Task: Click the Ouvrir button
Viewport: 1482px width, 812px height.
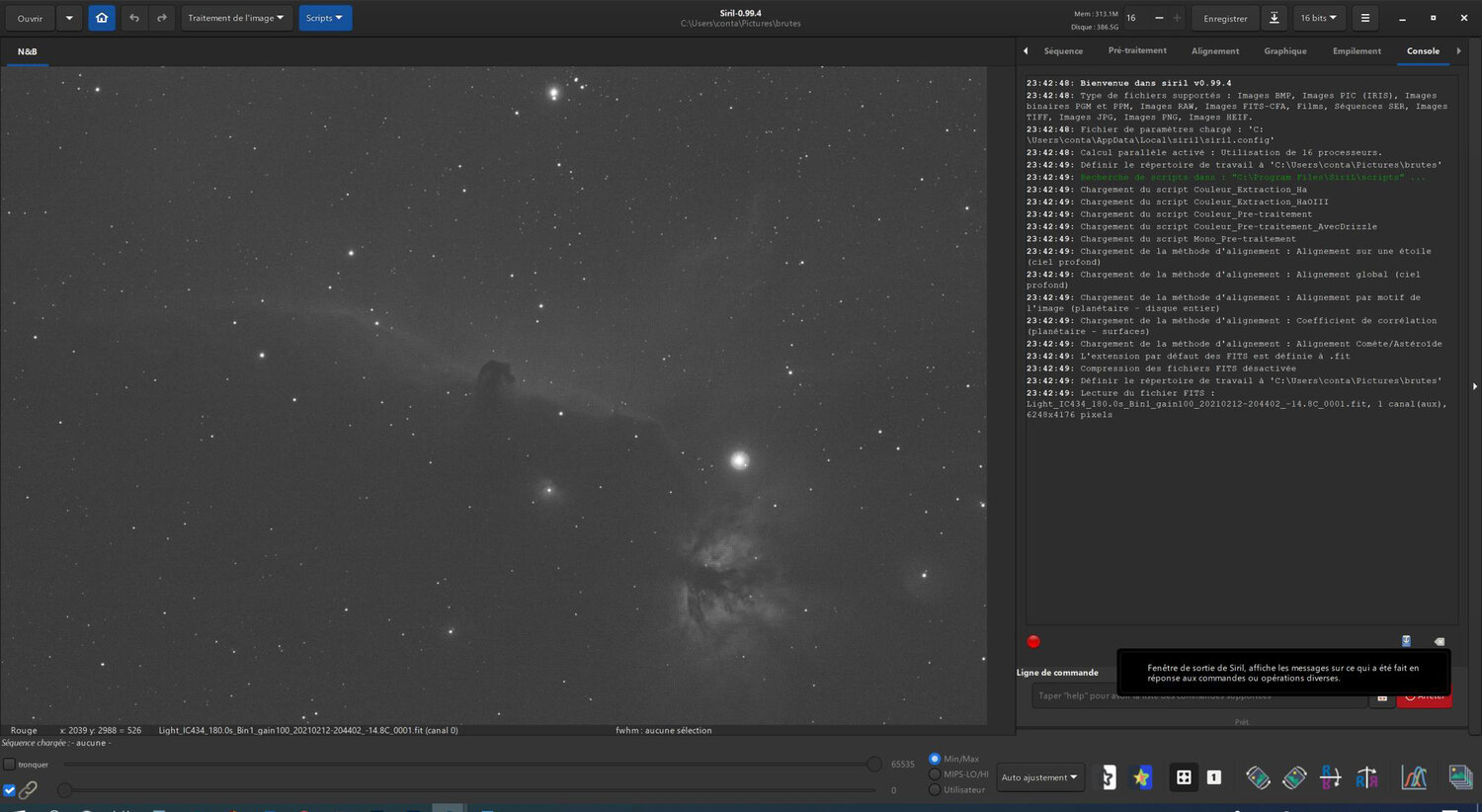Action: (x=30, y=18)
